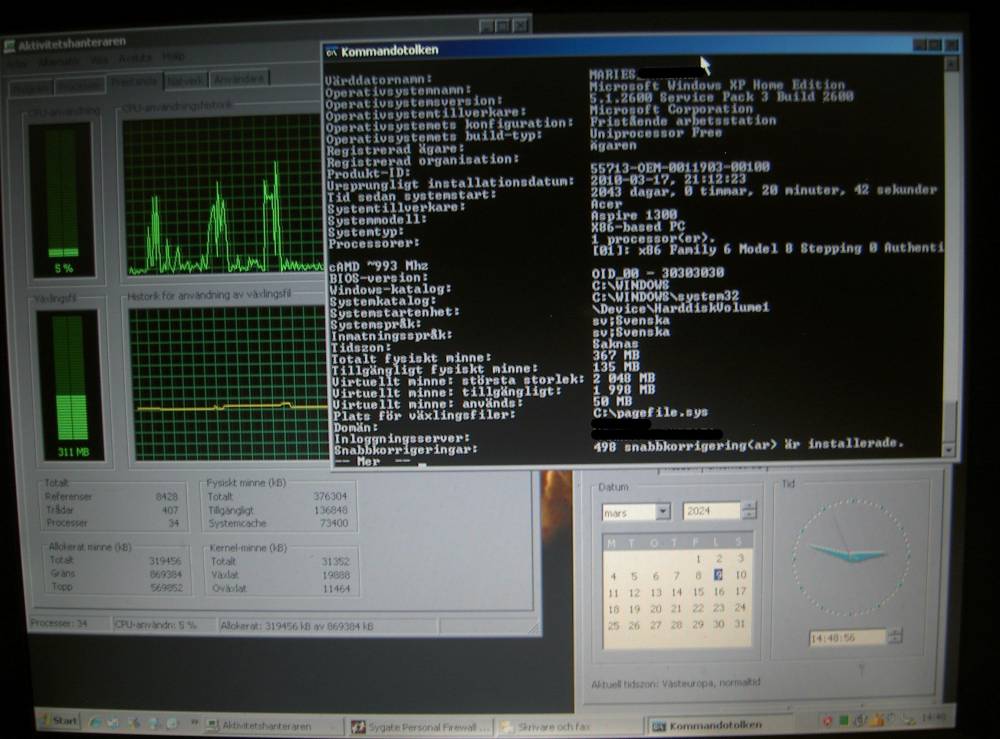
Task: Click the CPU usage gauge showing 5 %
Action: (x=62, y=200)
